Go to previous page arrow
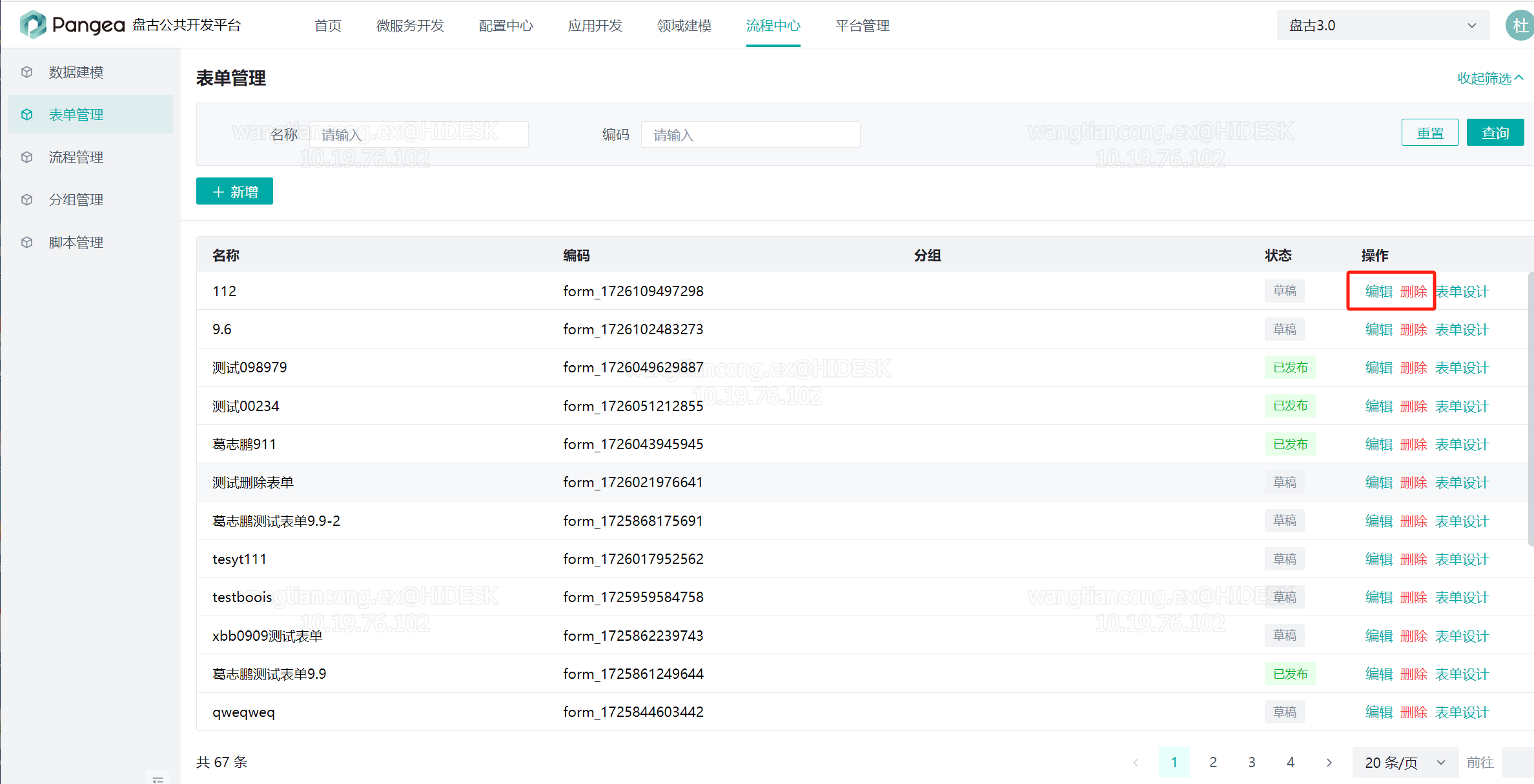 click(1136, 763)
